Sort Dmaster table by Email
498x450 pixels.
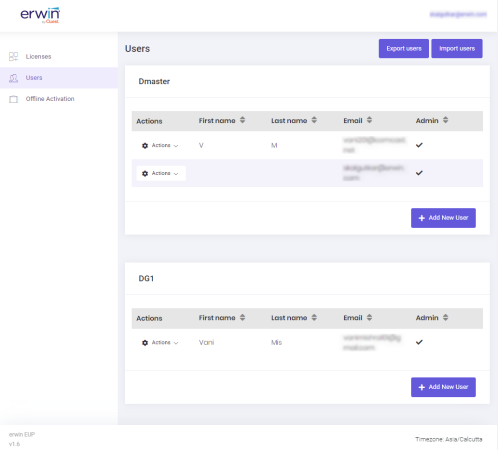(x=369, y=120)
